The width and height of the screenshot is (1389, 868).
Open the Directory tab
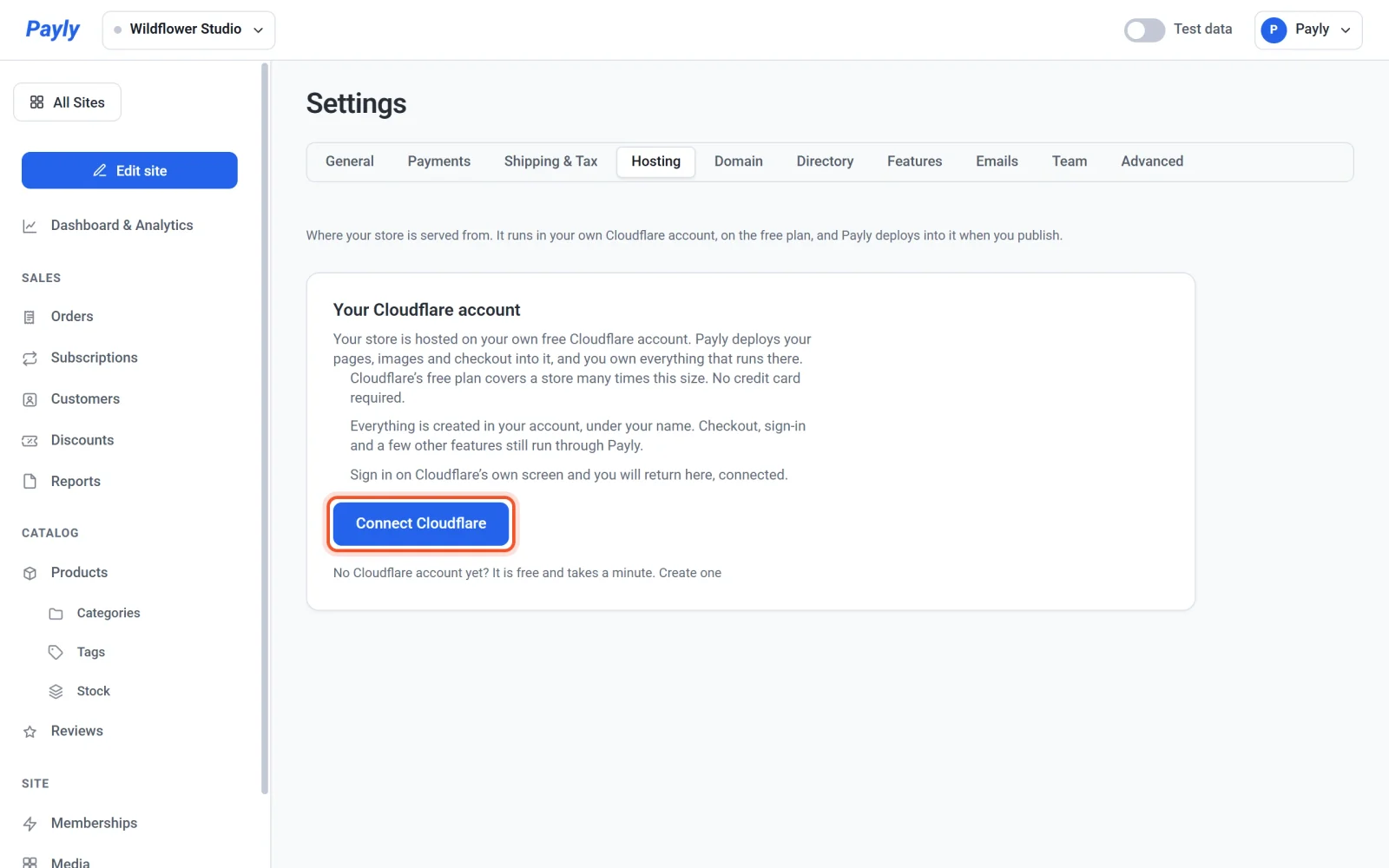(x=825, y=161)
